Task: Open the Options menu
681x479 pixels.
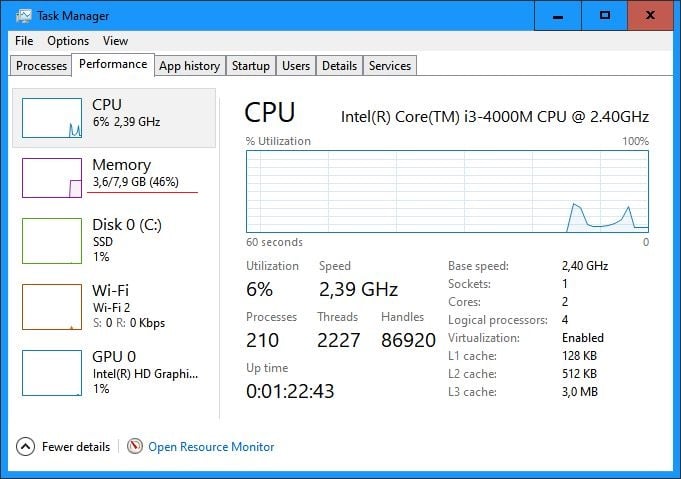Action: (68, 41)
